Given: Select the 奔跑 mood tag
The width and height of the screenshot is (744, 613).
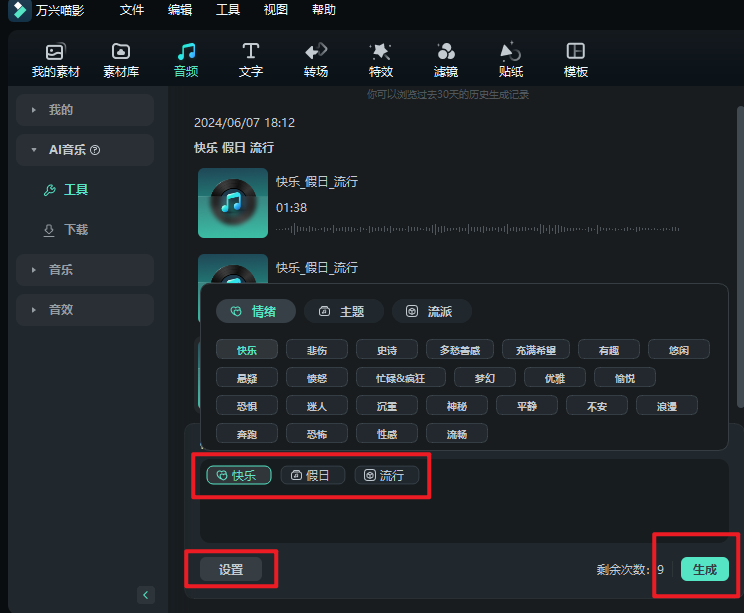Looking at the screenshot, I should [x=247, y=434].
